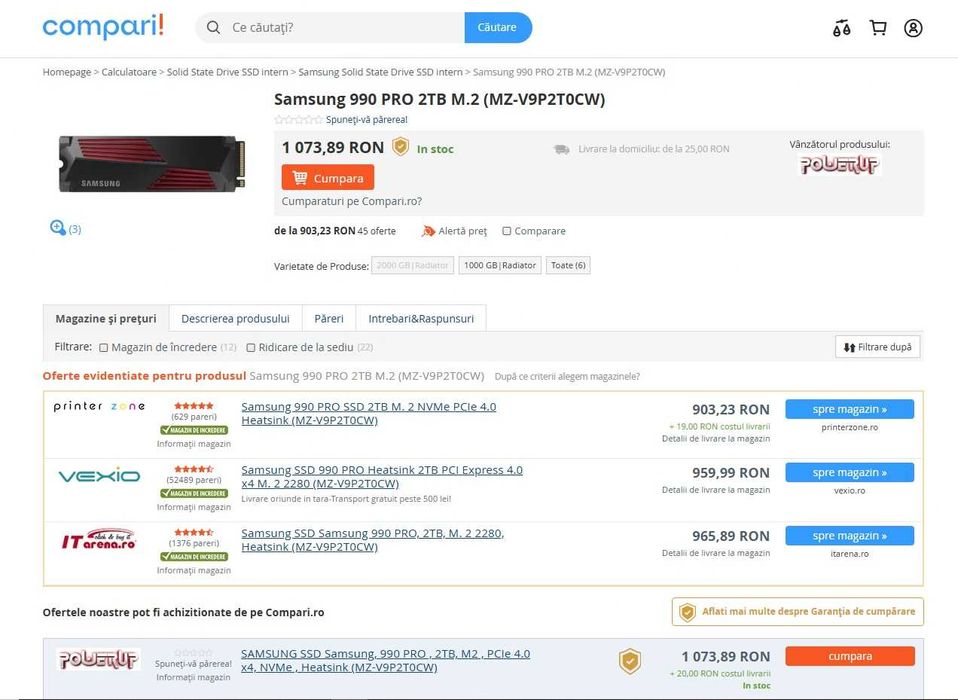Enable Magazin de încredere filter
The width and height of the screenshot is (958, 700).
pos(104,348)
